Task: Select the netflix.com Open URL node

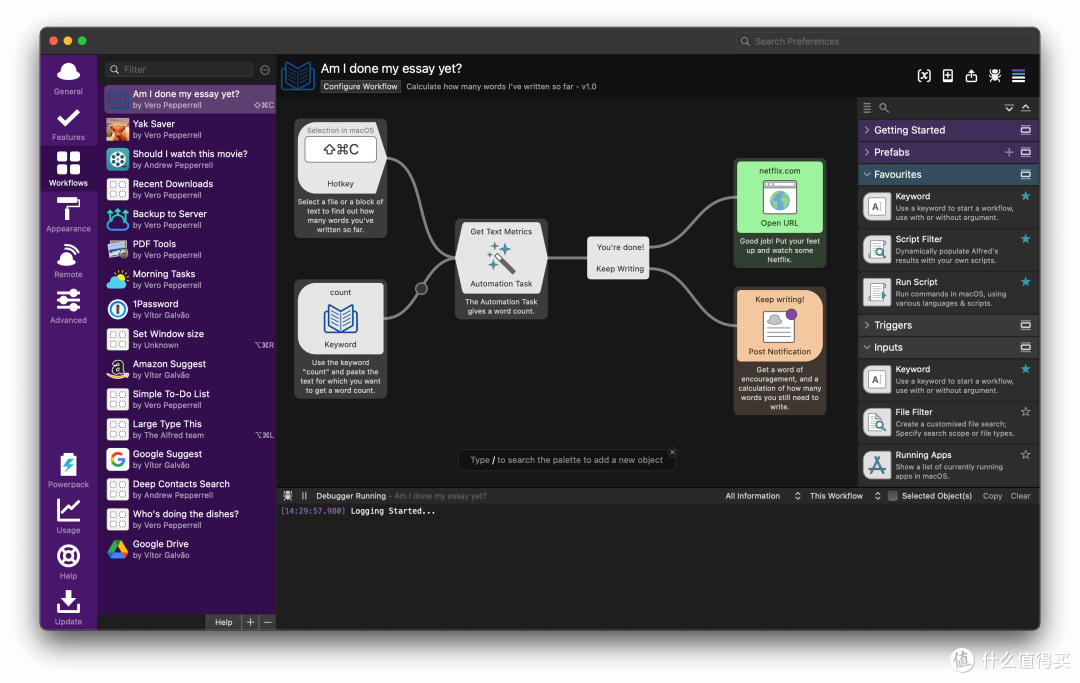Action: tap(780, 197)
